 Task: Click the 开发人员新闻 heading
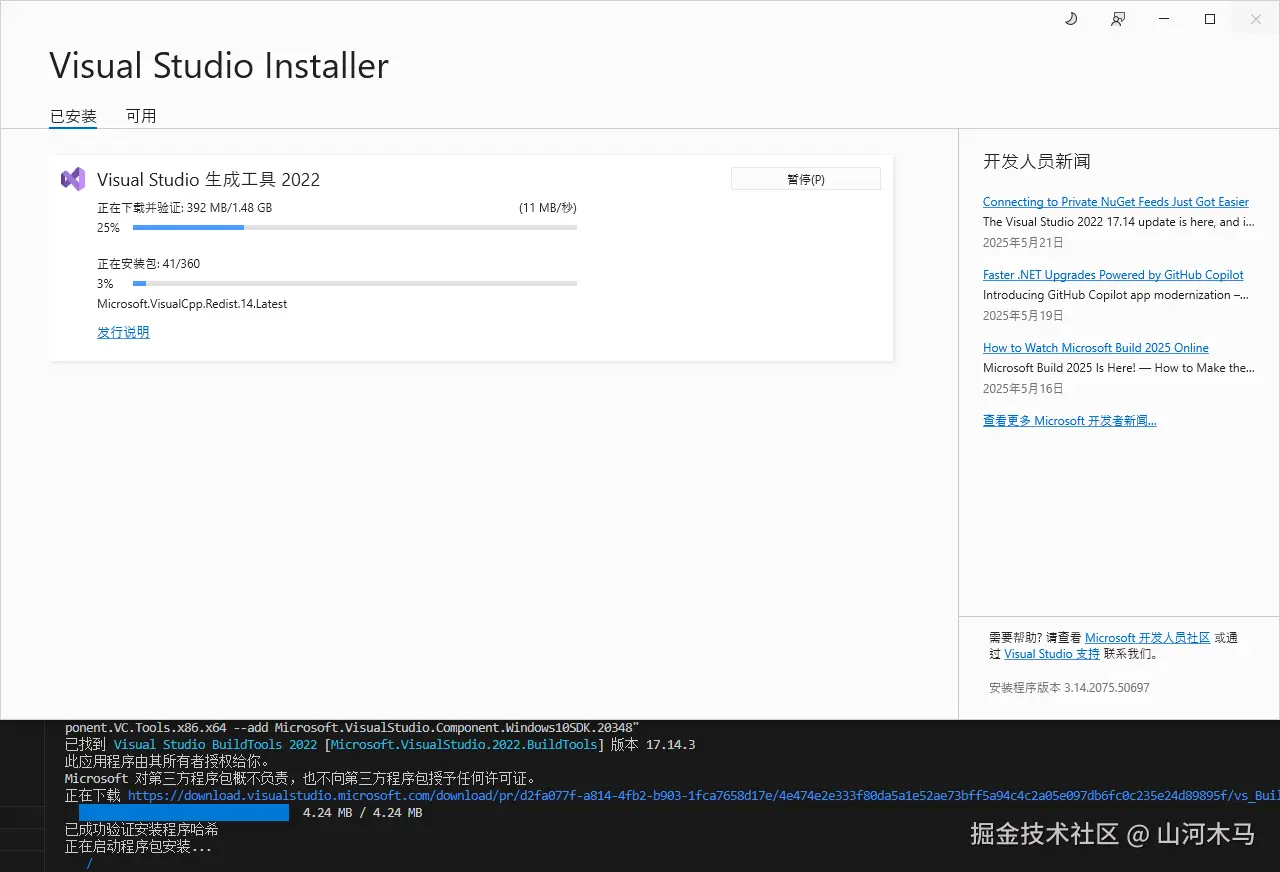(1037, 161)
